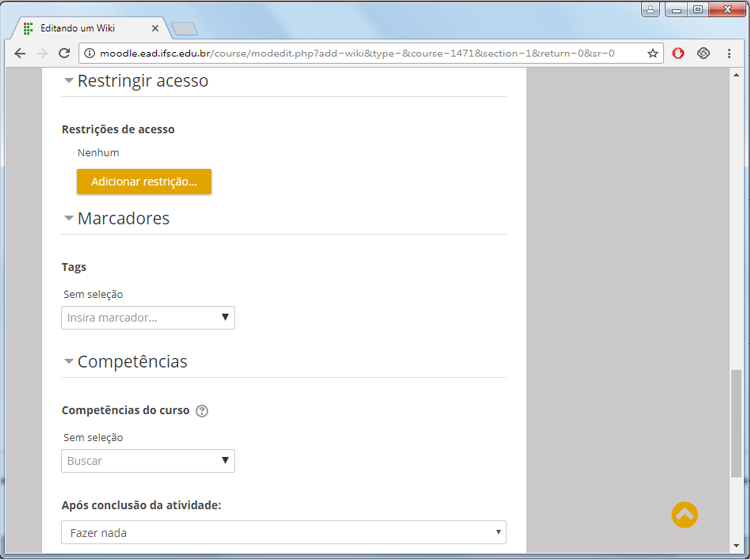The width and height of the screenshot is (750, 560).
Task: Click the vertical page scrollbar thumb
Action: [737, 430]
